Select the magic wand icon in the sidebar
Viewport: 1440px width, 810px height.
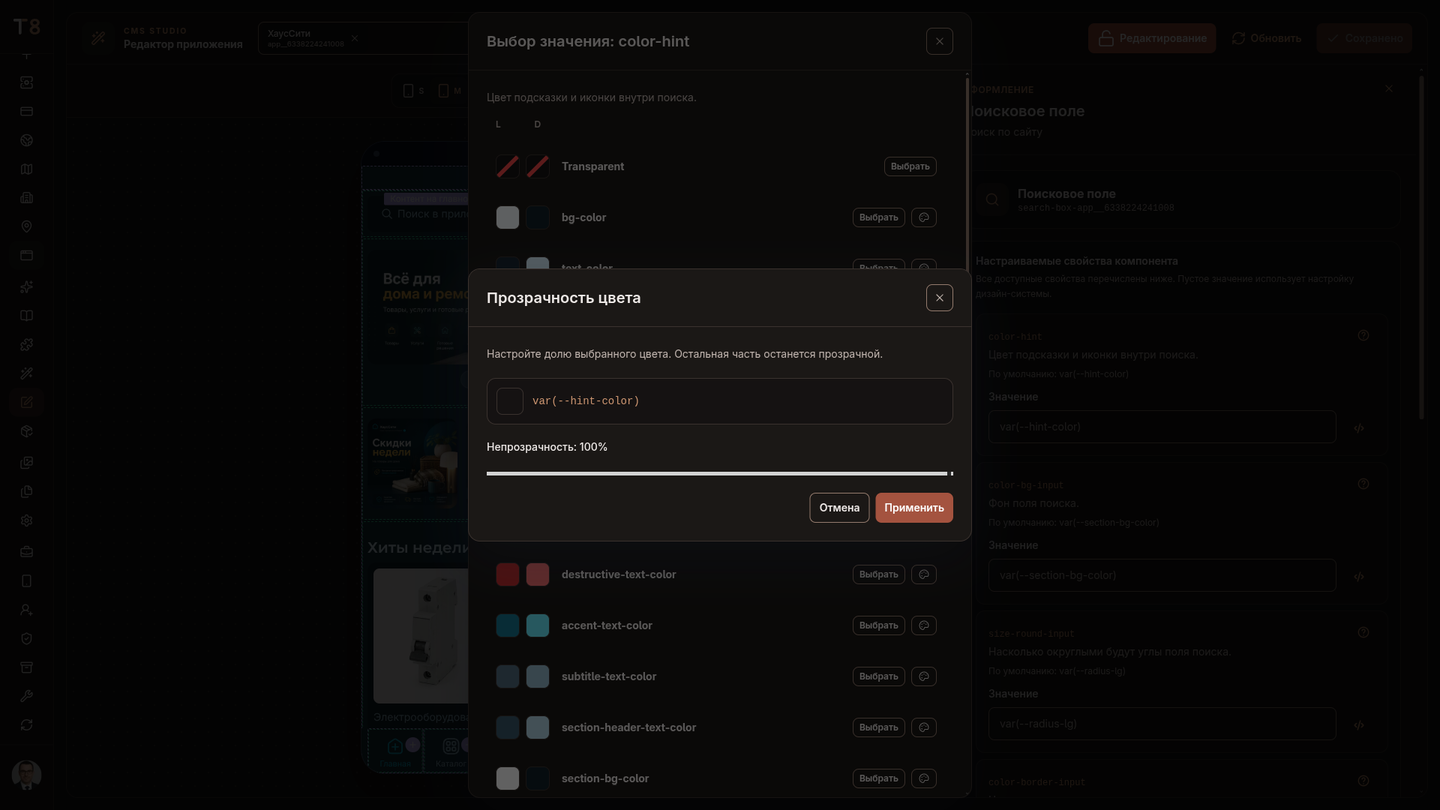click(x=27, y=374)
